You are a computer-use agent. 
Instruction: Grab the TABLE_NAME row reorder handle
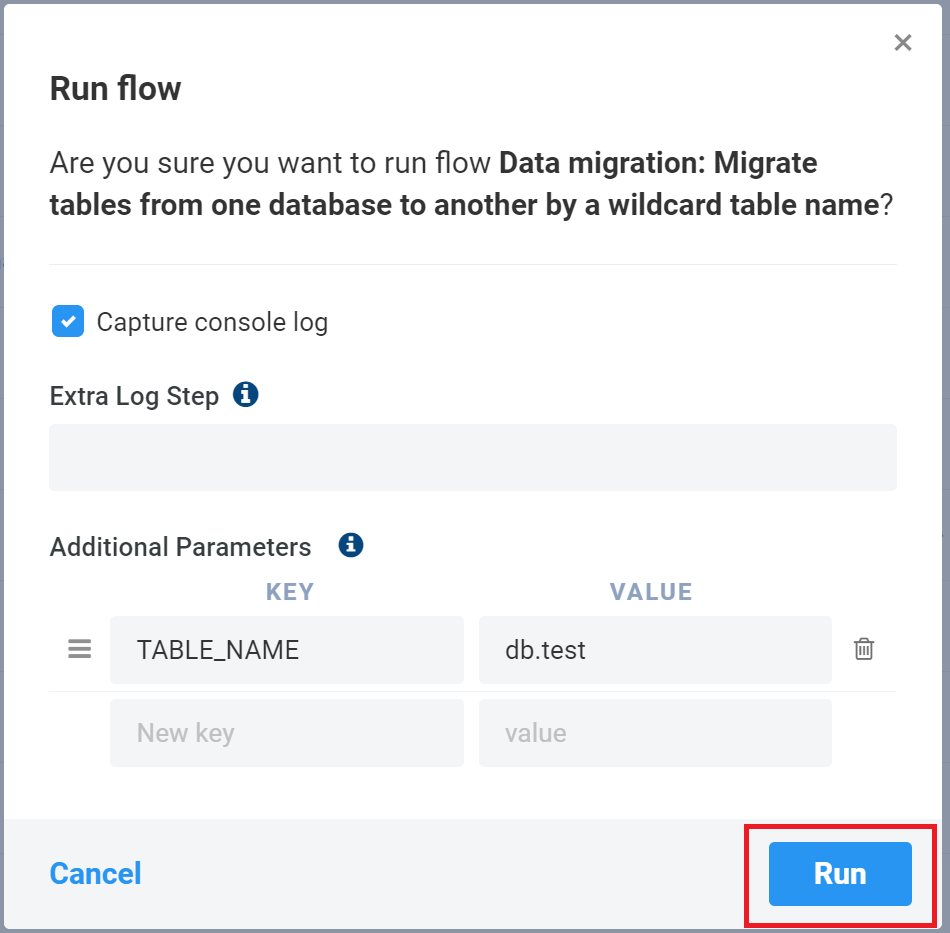(x=79, y=649)
